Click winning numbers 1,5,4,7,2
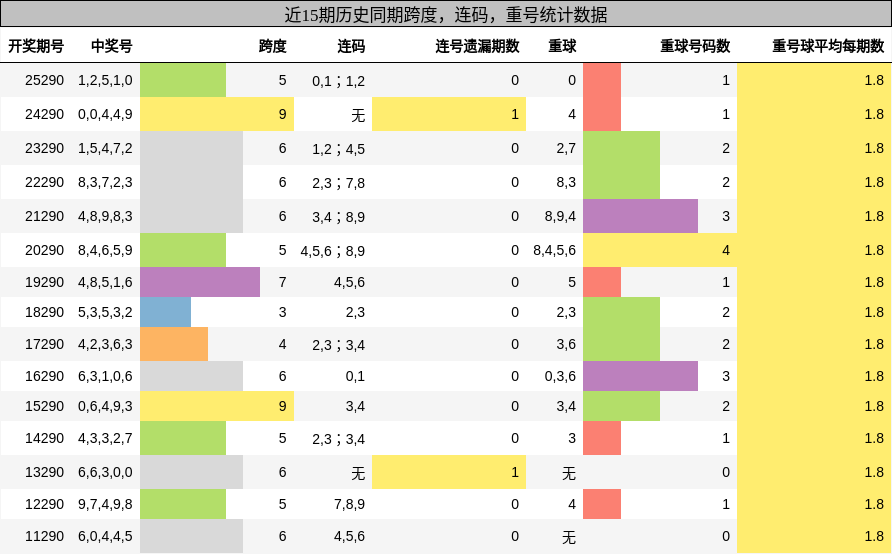The image size is (892, 554). pyautogui.click(x=105, y=148)
